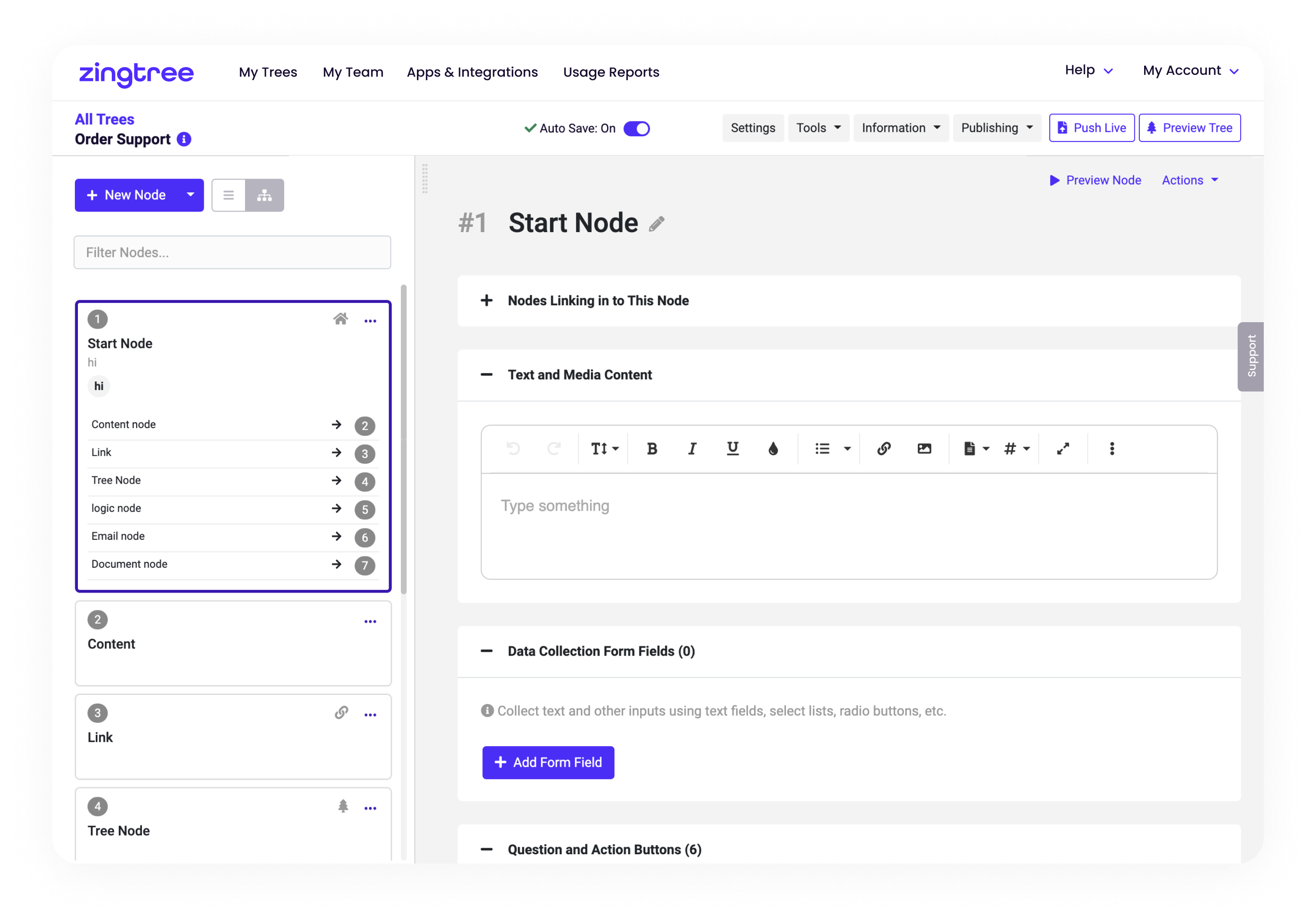Insert a link using the chain icon
This screenshot has height=923, width=1316.
pyautogui.click(x=884, y=449)
